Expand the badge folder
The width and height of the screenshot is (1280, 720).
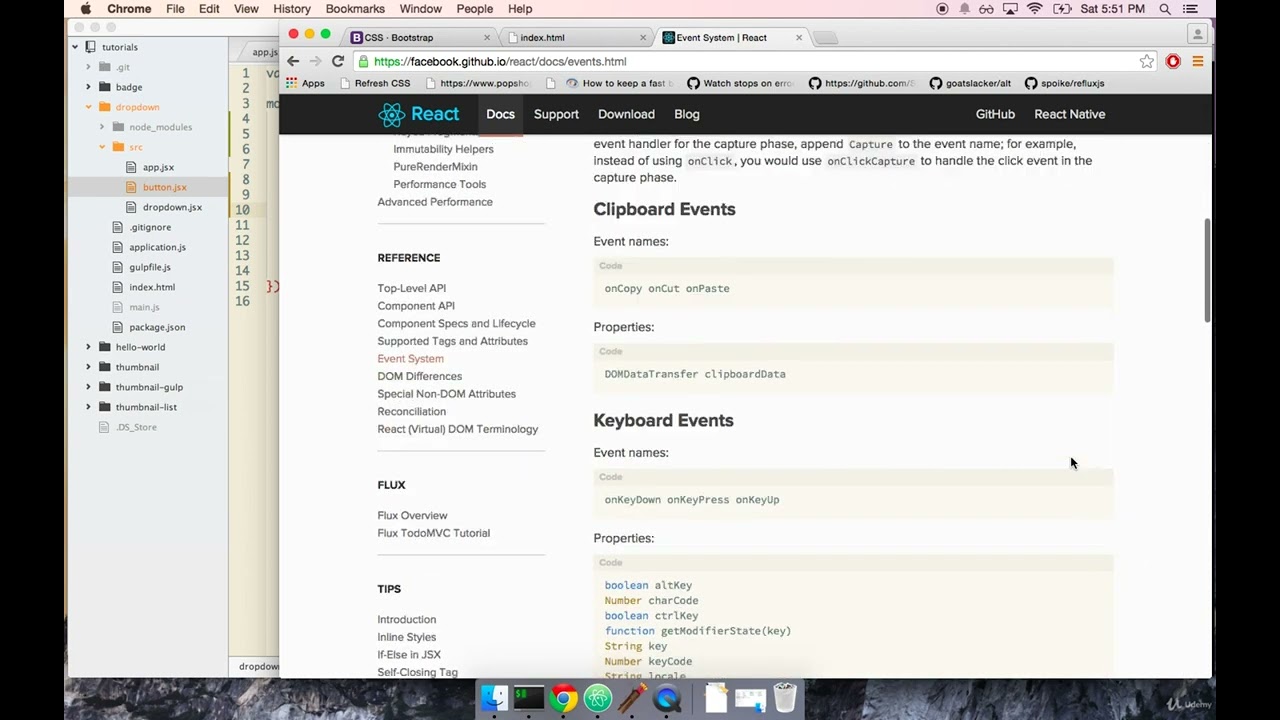[88, 87]
